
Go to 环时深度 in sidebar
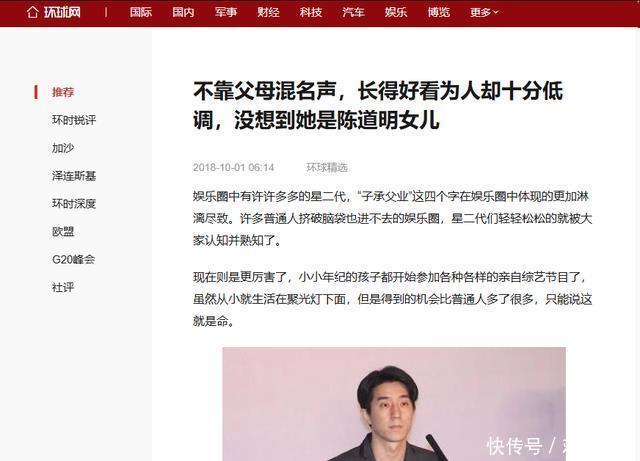[74, 204]
